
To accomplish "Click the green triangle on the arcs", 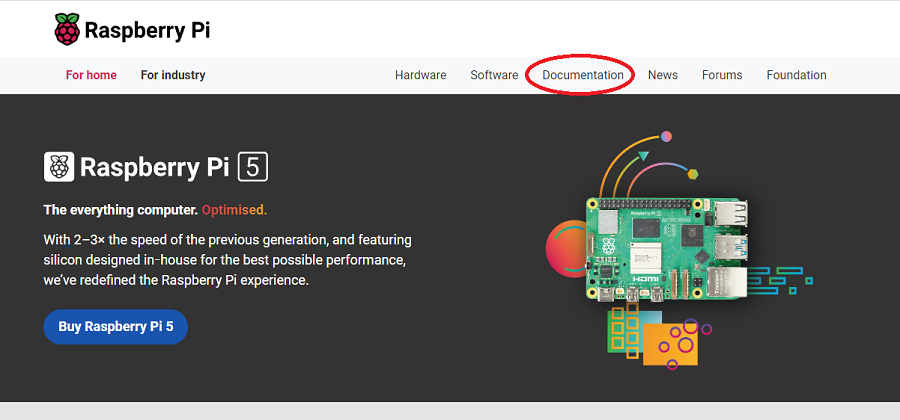I will 644,156.
